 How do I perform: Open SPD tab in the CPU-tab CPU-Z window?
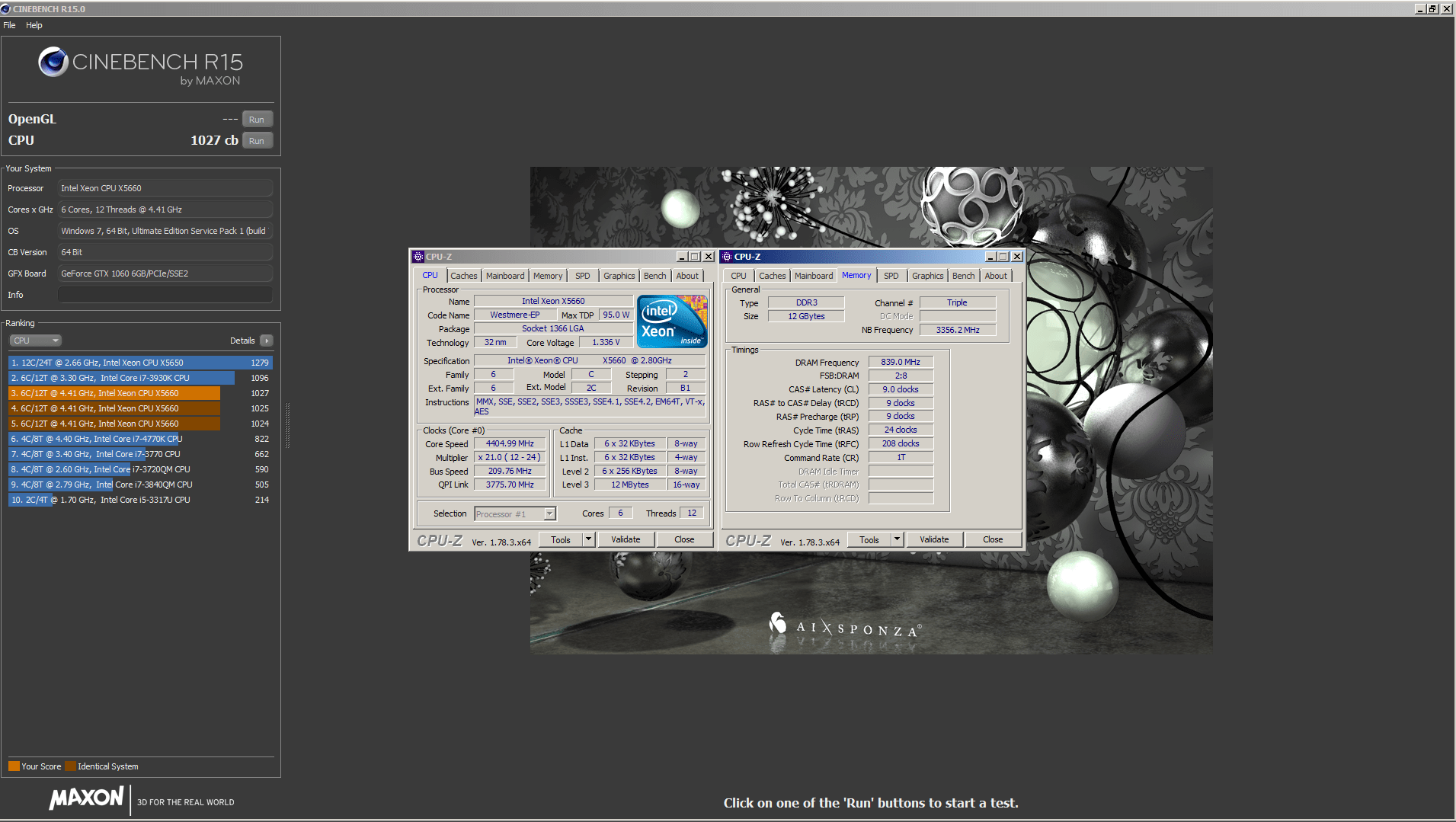583,276
